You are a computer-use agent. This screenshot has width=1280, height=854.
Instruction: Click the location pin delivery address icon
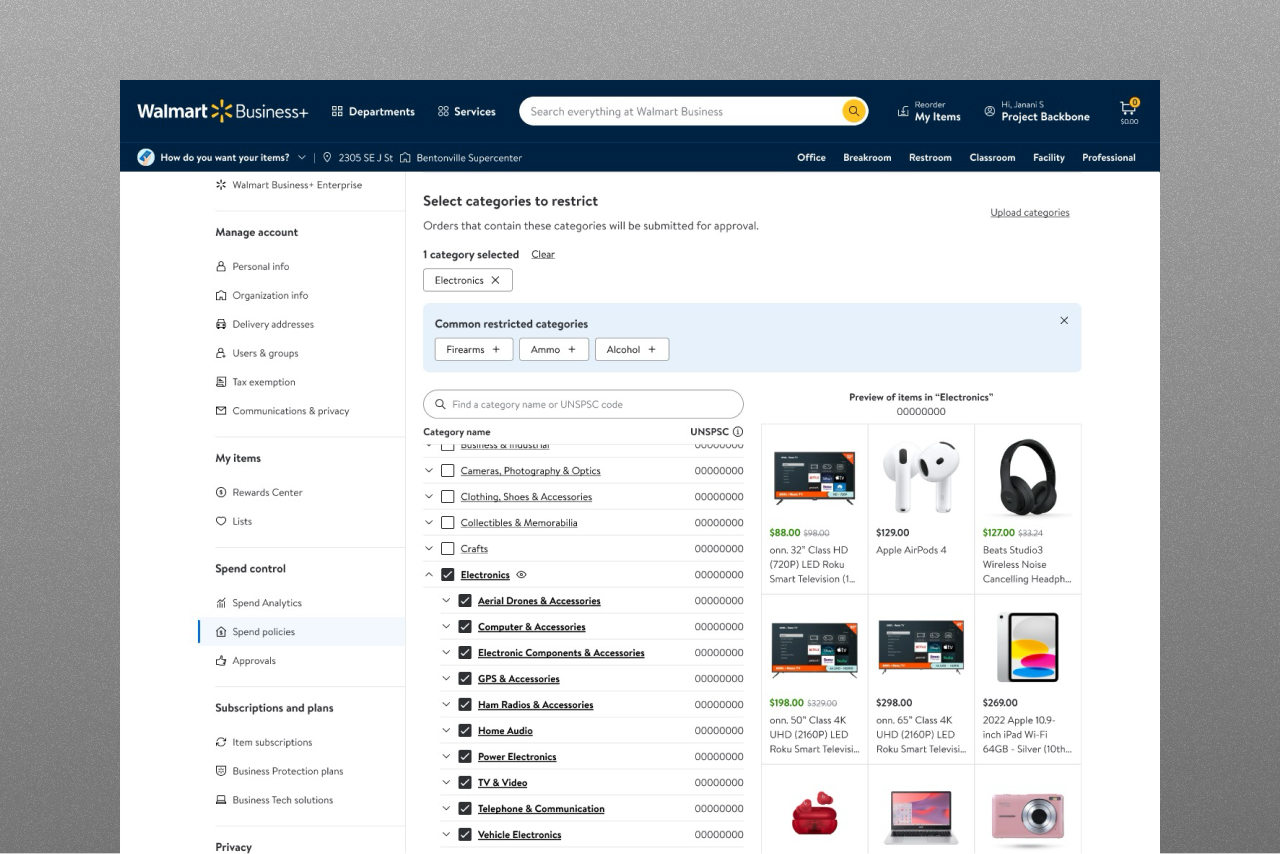327,157
